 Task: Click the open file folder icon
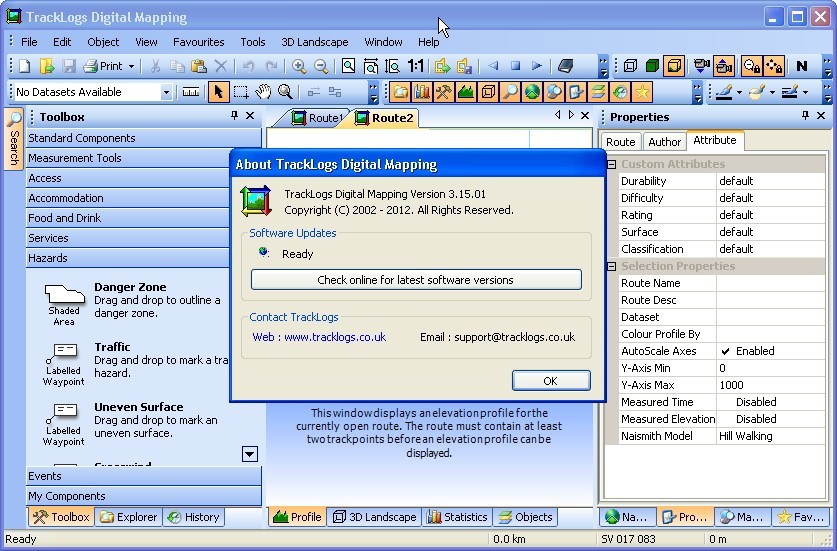[47, 66]
